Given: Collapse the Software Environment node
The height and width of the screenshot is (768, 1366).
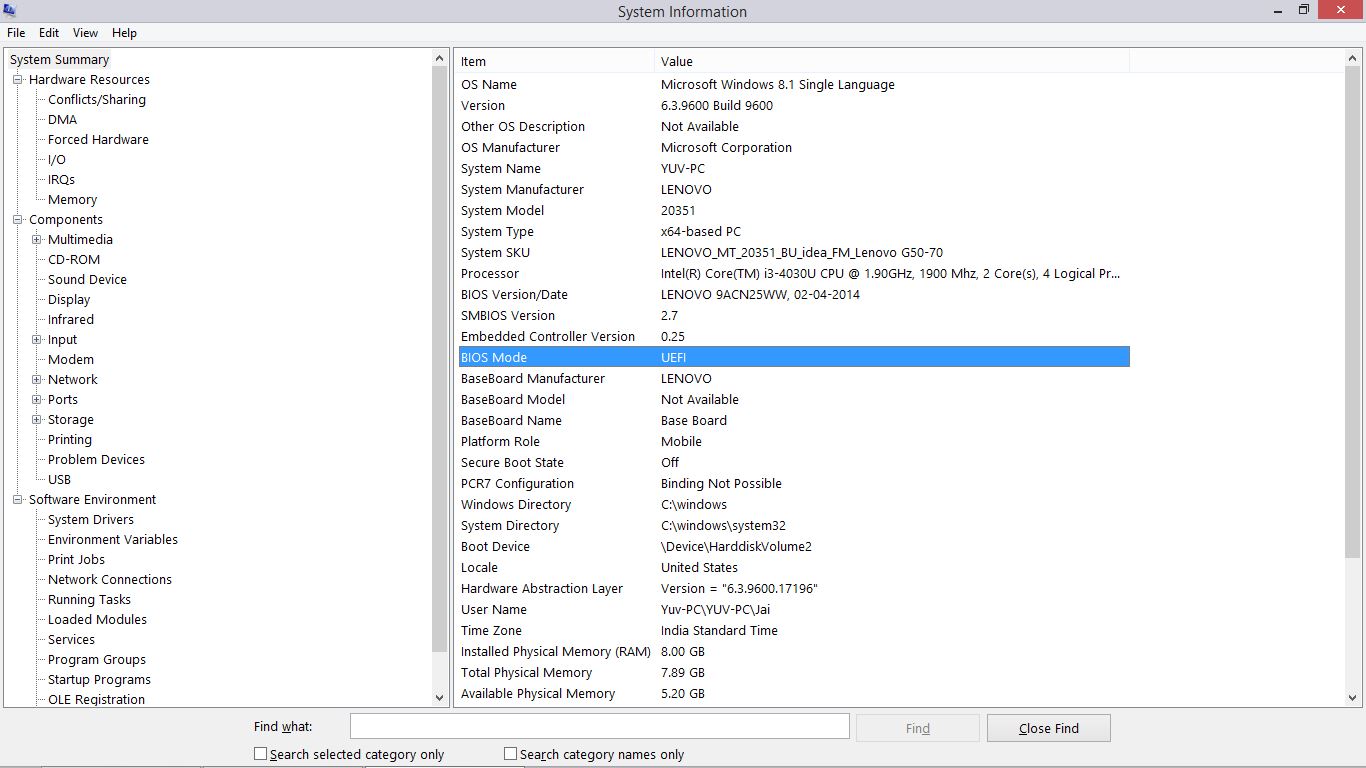Looking at the screenshot, I should (18, 500).
